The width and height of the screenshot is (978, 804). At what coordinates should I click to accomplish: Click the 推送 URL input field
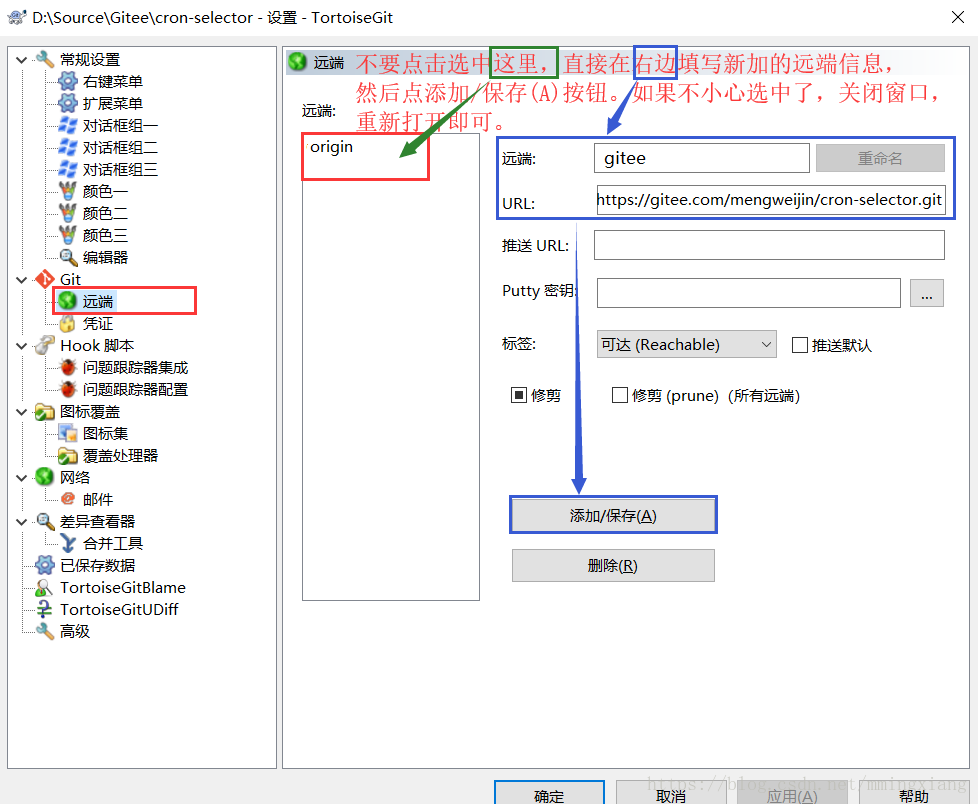[769, 245]
